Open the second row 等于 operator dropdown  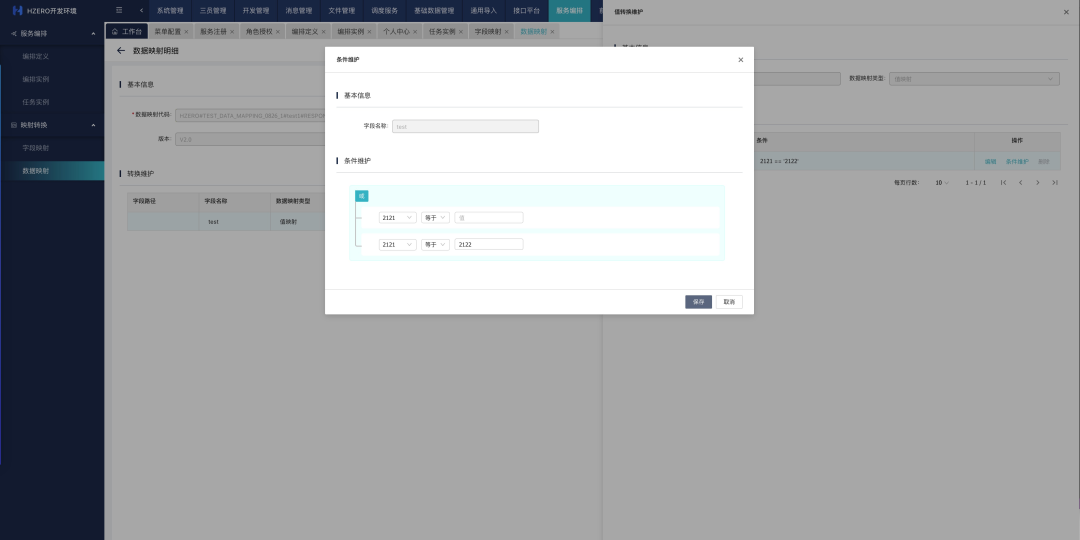[x=435, y=244]
